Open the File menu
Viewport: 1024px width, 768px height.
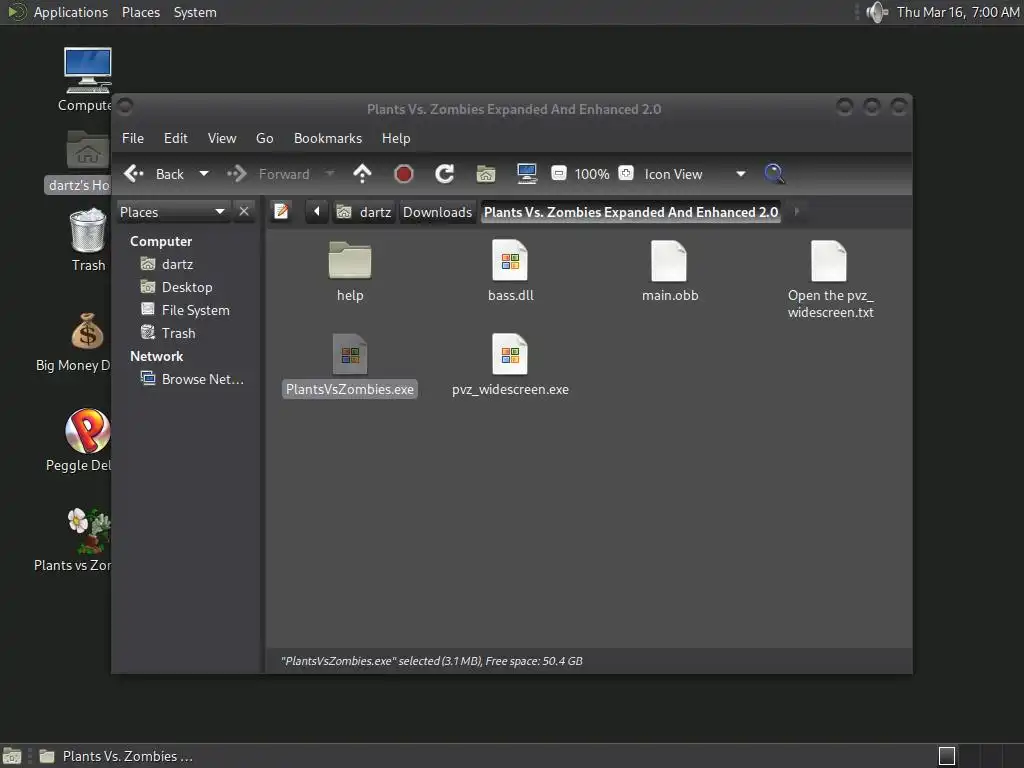pyautogui.click(x=133, y=138)
